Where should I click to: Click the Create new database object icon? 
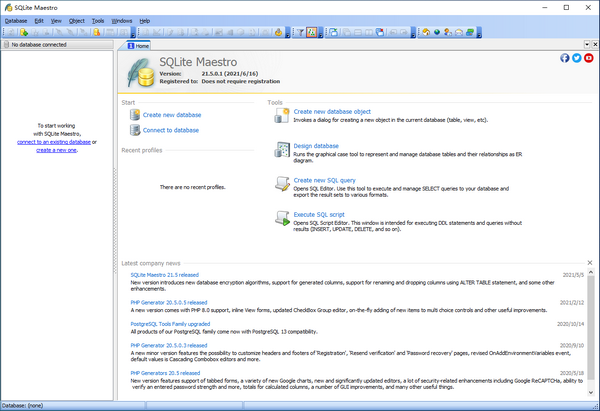[x=278, y=116]
